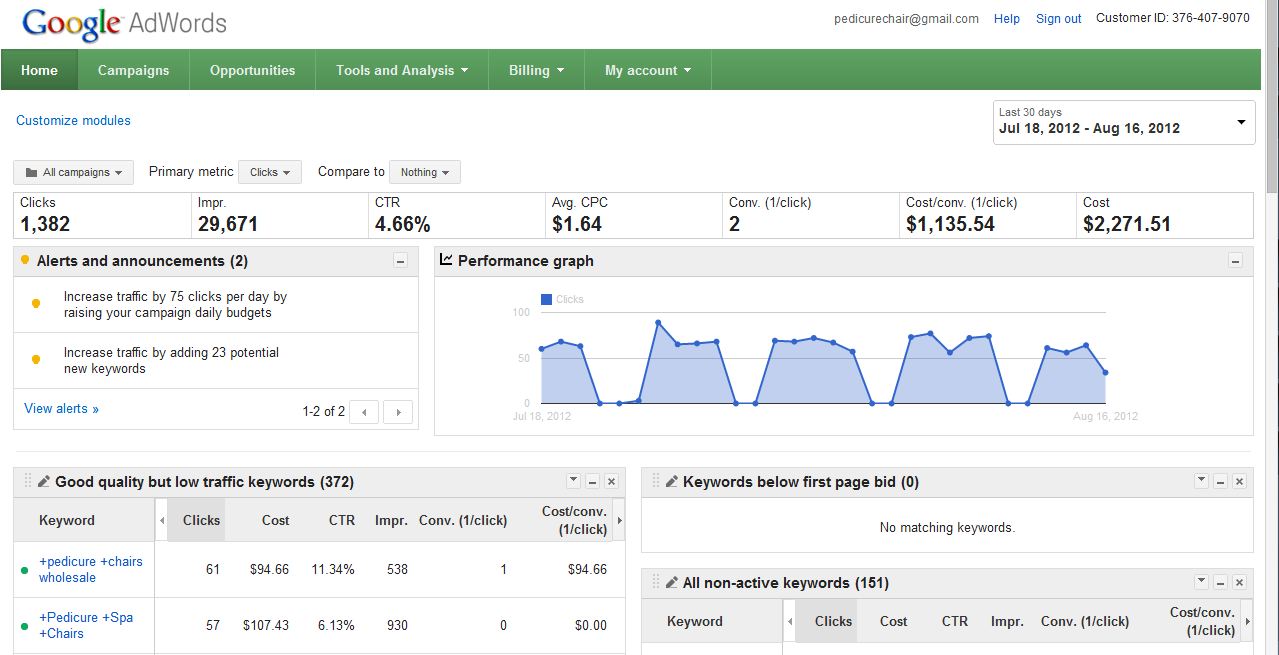The image size is (1279, 655).
Task: Sort Good quality table by Clicks column
Action: tap(201, 520)
